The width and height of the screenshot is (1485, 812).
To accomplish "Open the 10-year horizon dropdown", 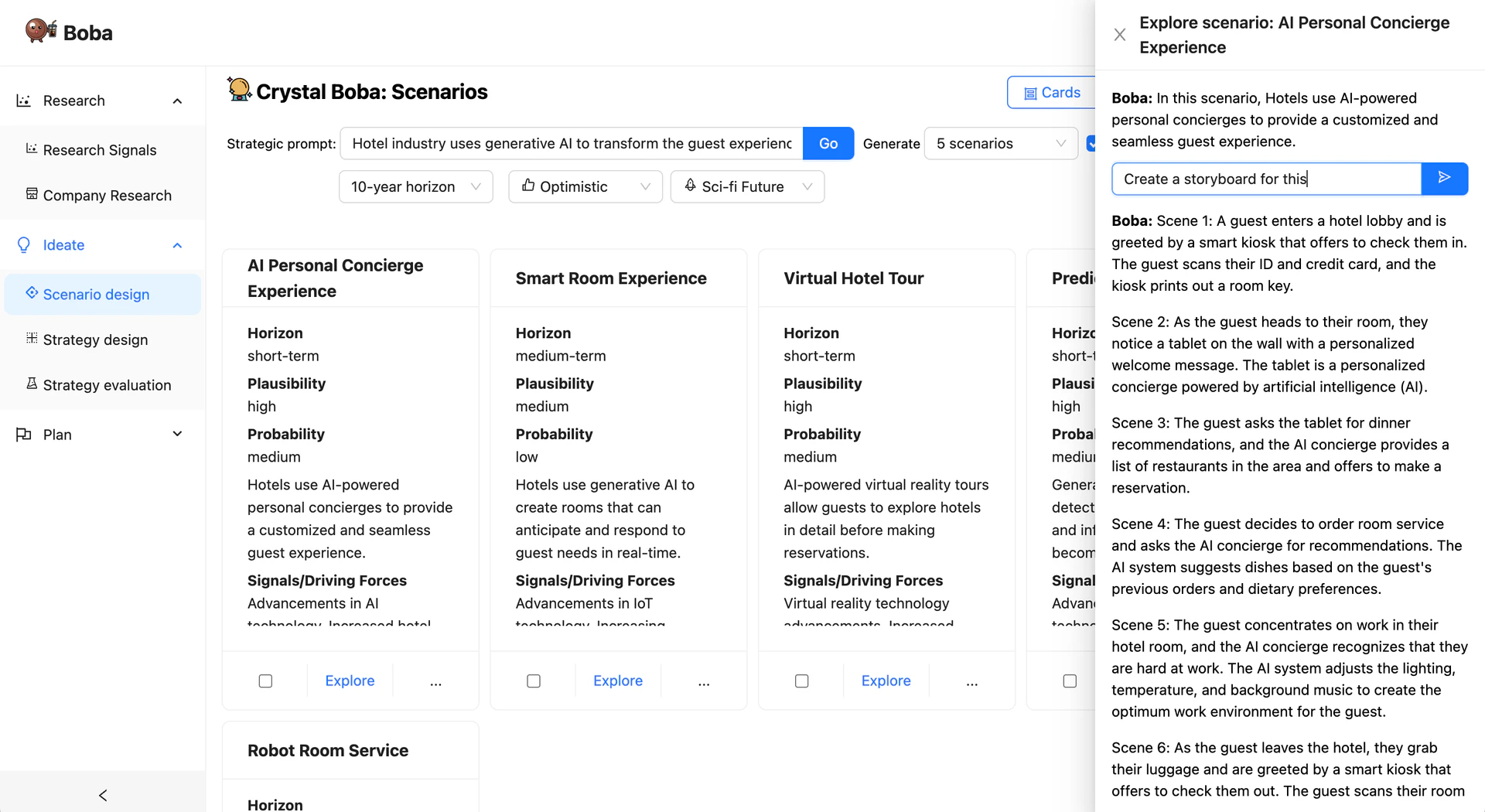I will pos(415,187).
